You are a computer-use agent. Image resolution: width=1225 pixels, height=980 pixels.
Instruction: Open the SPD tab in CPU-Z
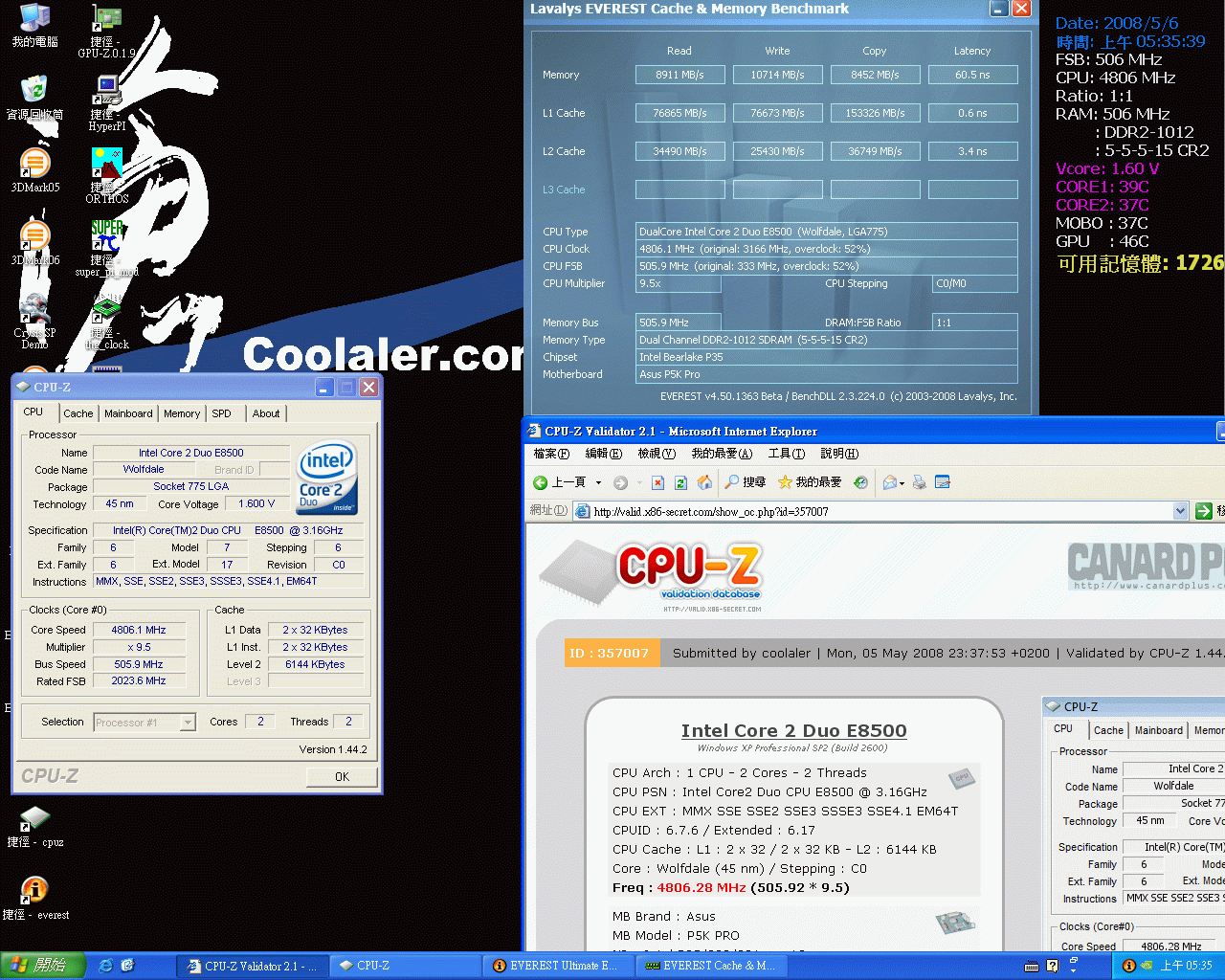pyautogui.click(x=222, y=413)
